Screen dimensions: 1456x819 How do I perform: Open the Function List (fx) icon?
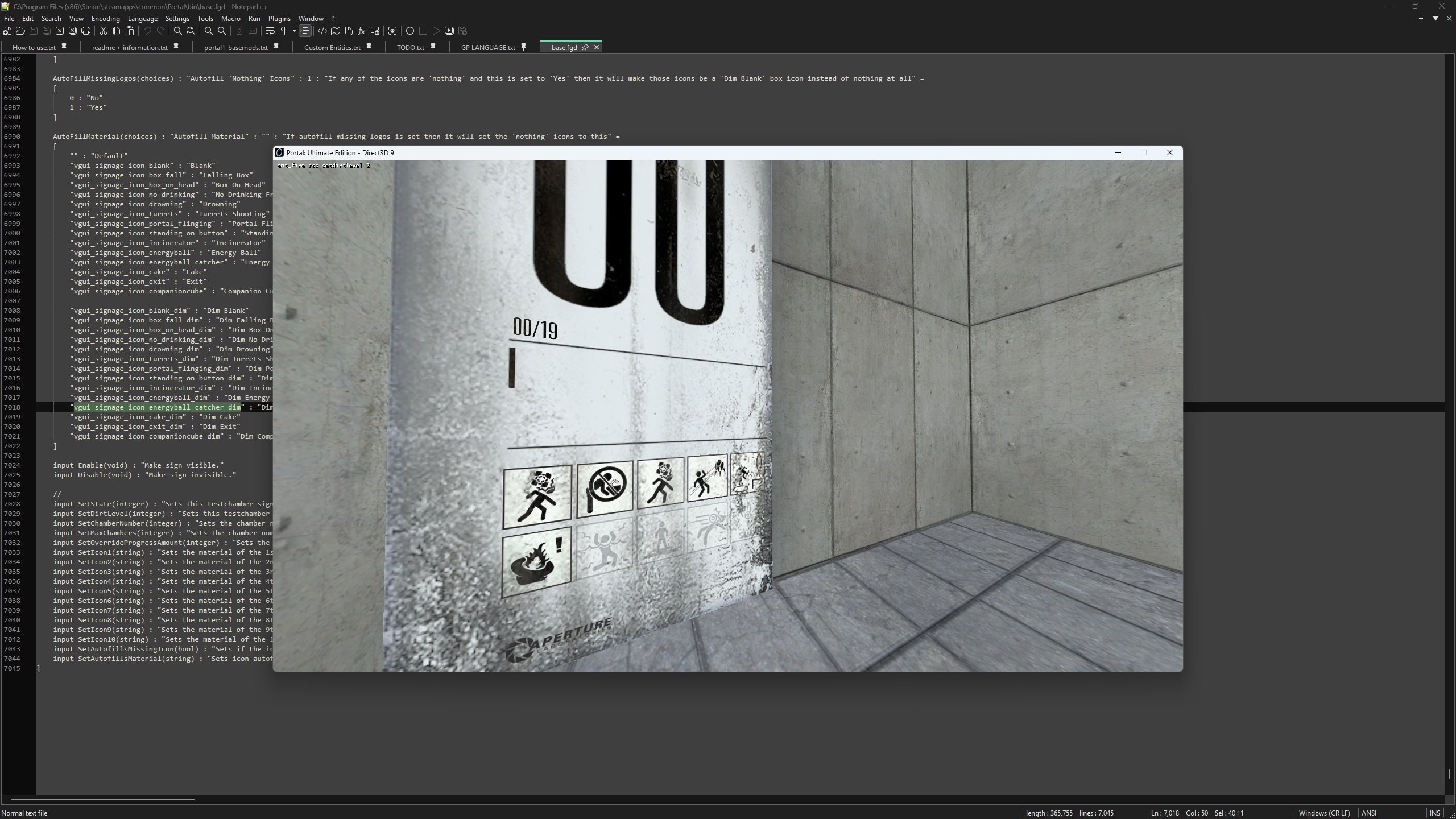(x=362, y=31)
